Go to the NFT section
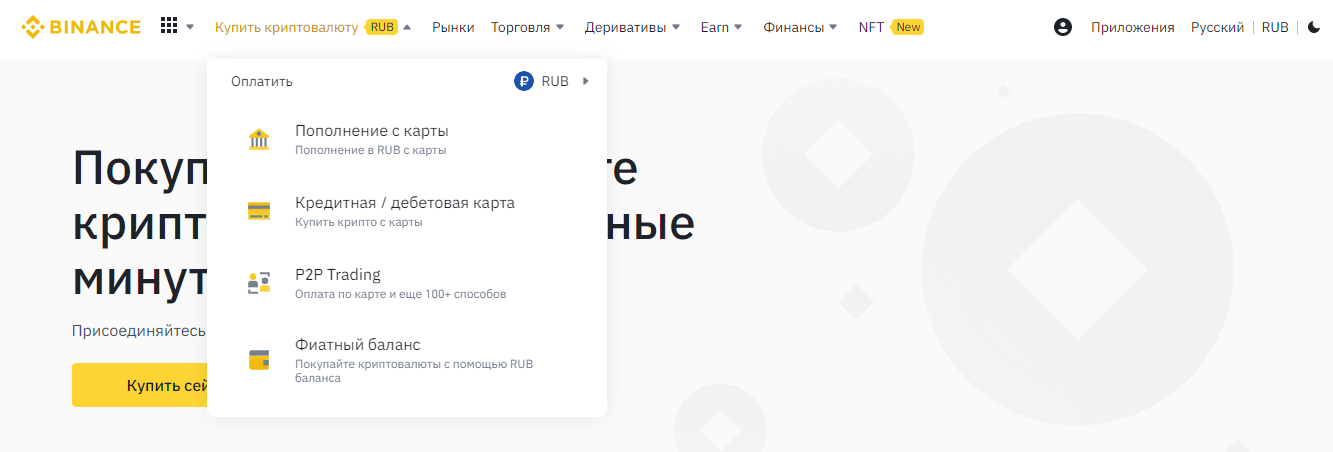The width and height of the screenshot is (1333, 452). tap(871, 27)
